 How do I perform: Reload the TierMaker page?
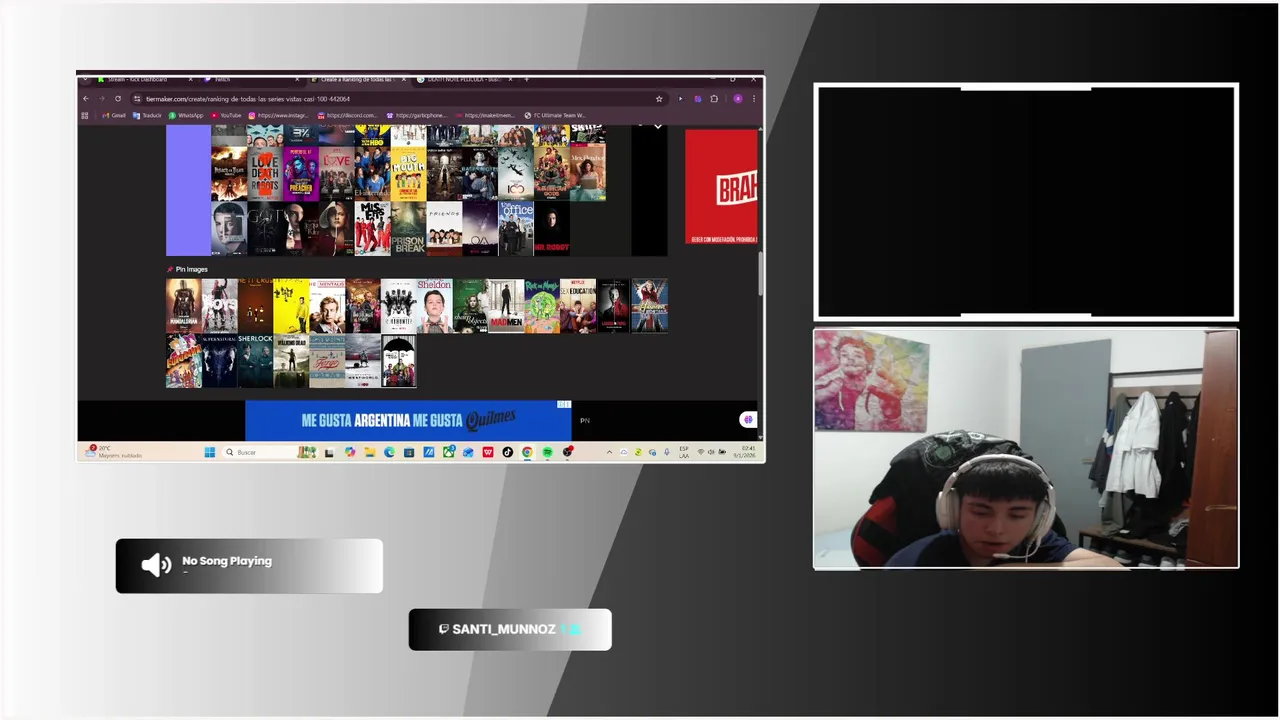(118, 98)
